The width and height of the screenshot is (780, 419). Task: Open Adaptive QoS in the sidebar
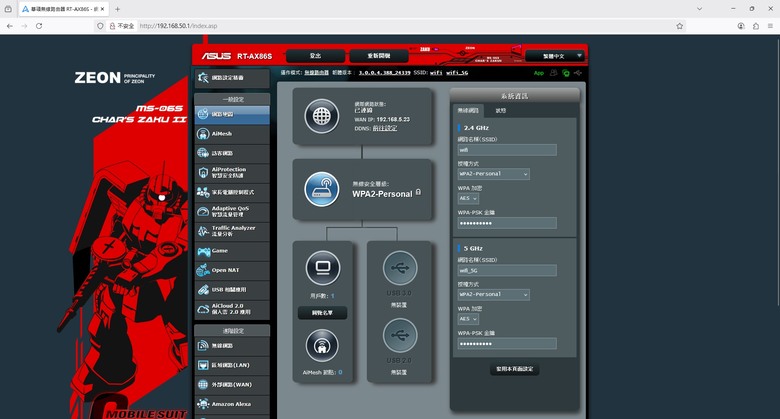point(232,211)
